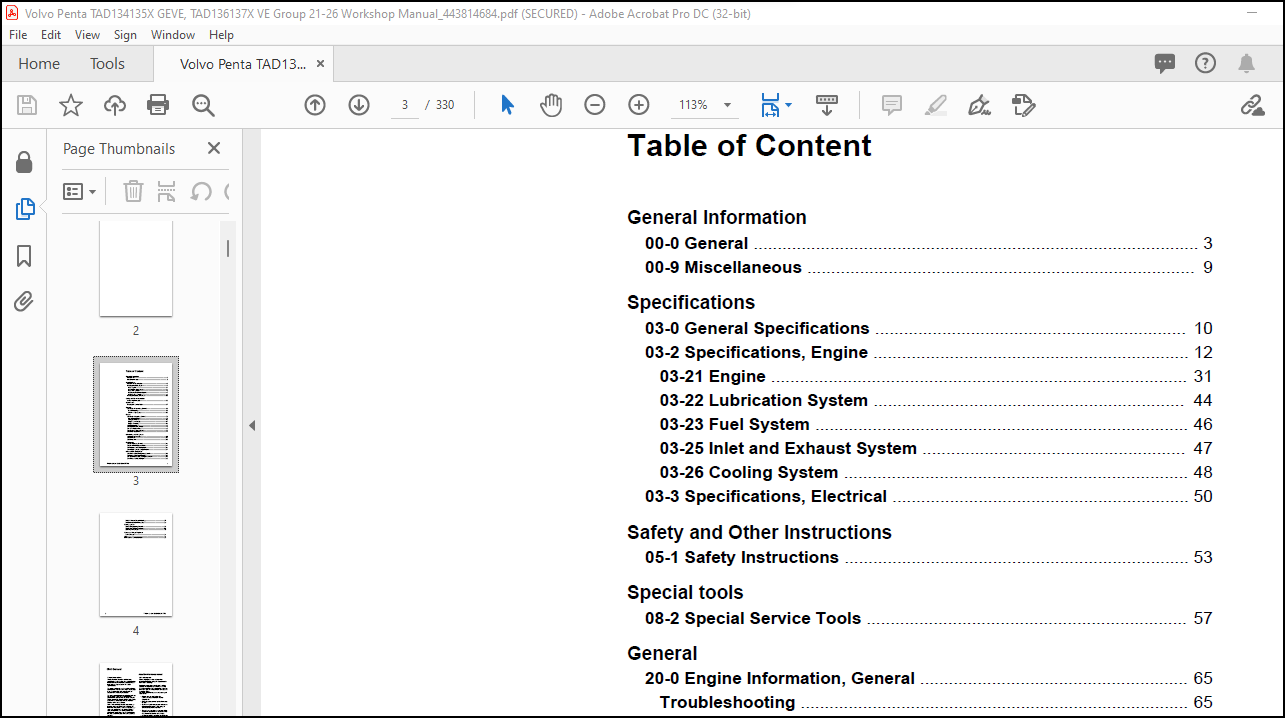Open 03-0 General Specifications entry
The height and width of the screenshot is (718, 1285).
click(928, 328)
